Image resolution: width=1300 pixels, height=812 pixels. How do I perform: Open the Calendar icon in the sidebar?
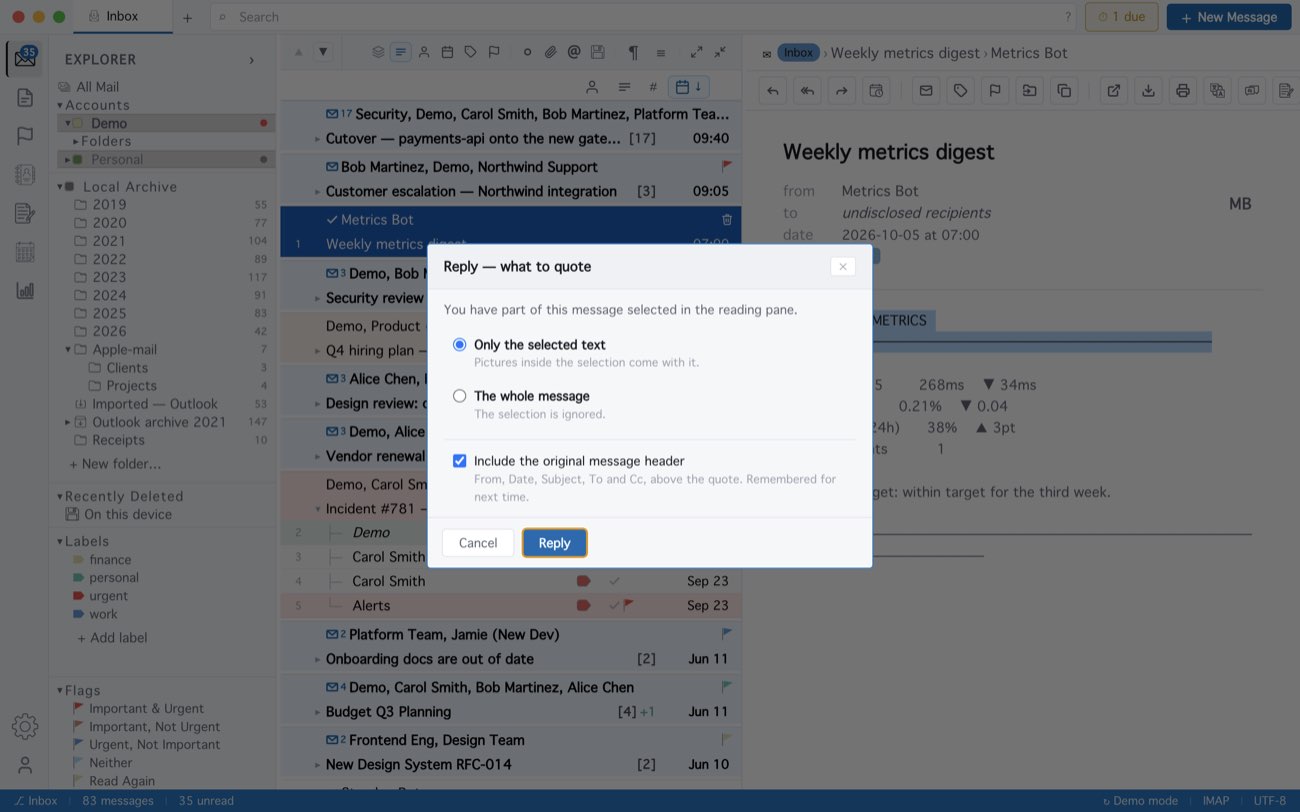pos(25,252)
